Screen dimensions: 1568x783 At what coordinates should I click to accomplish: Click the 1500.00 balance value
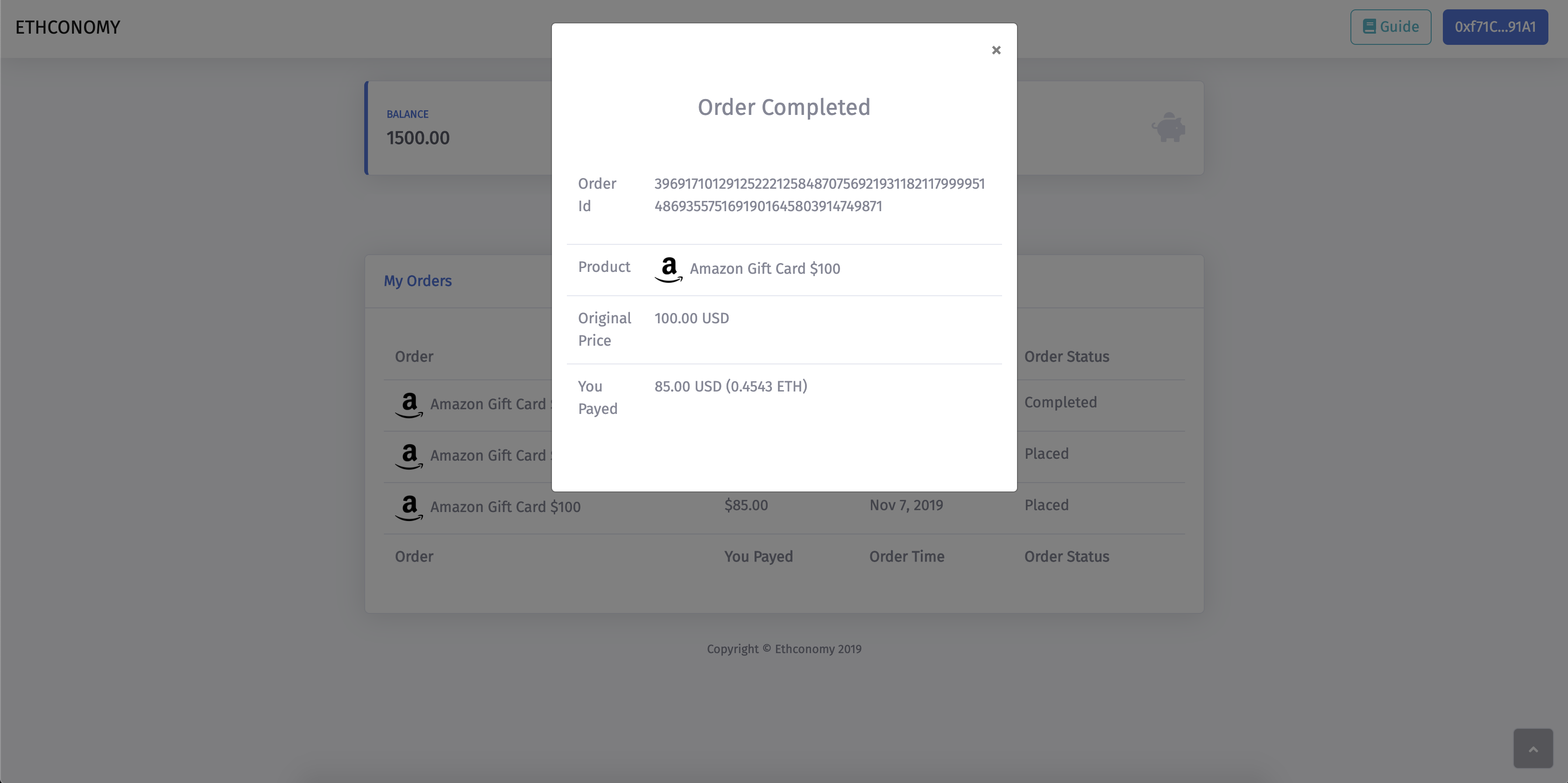point(418,138)
